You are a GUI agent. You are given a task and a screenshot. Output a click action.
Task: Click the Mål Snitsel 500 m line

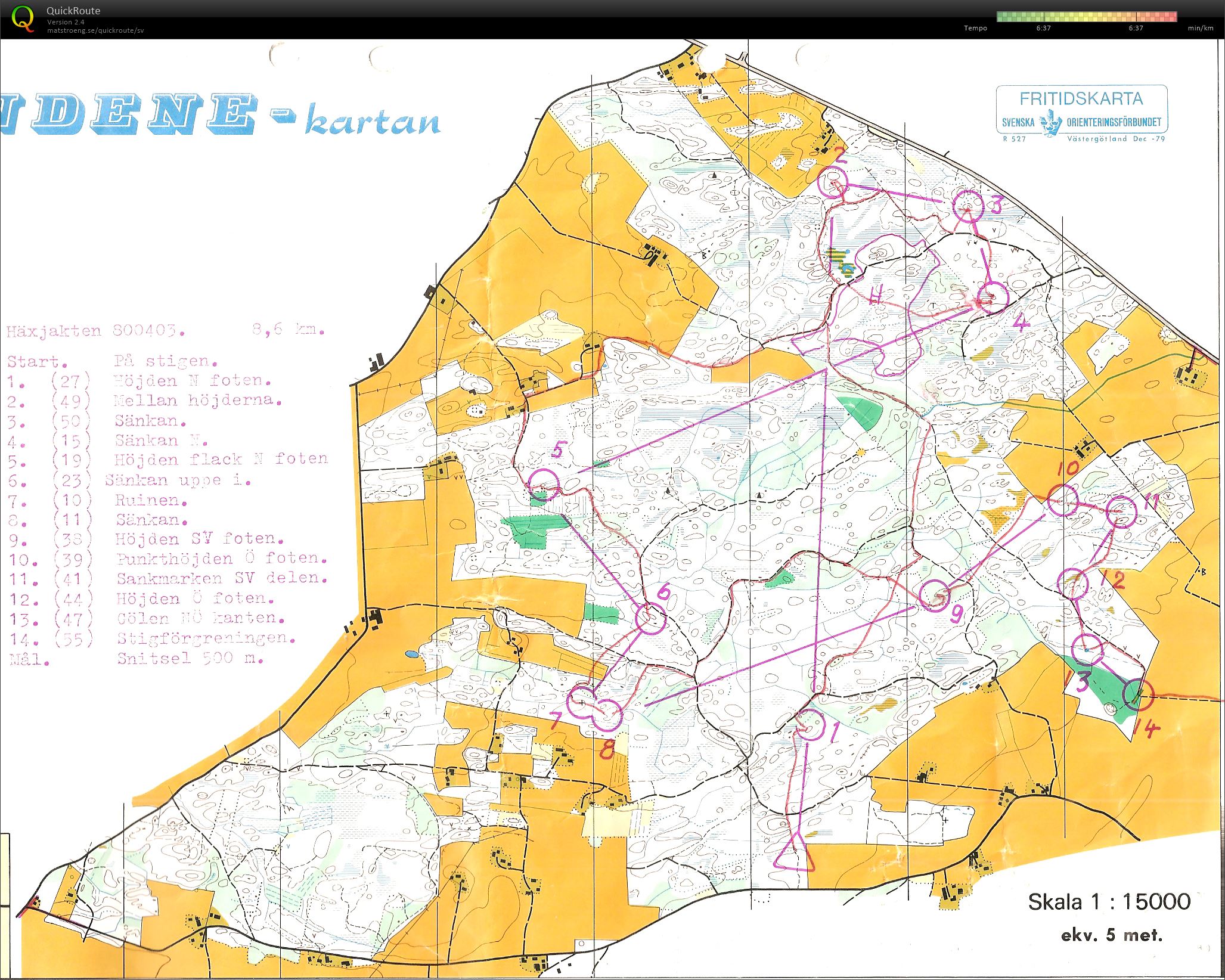tap(136, 659)
